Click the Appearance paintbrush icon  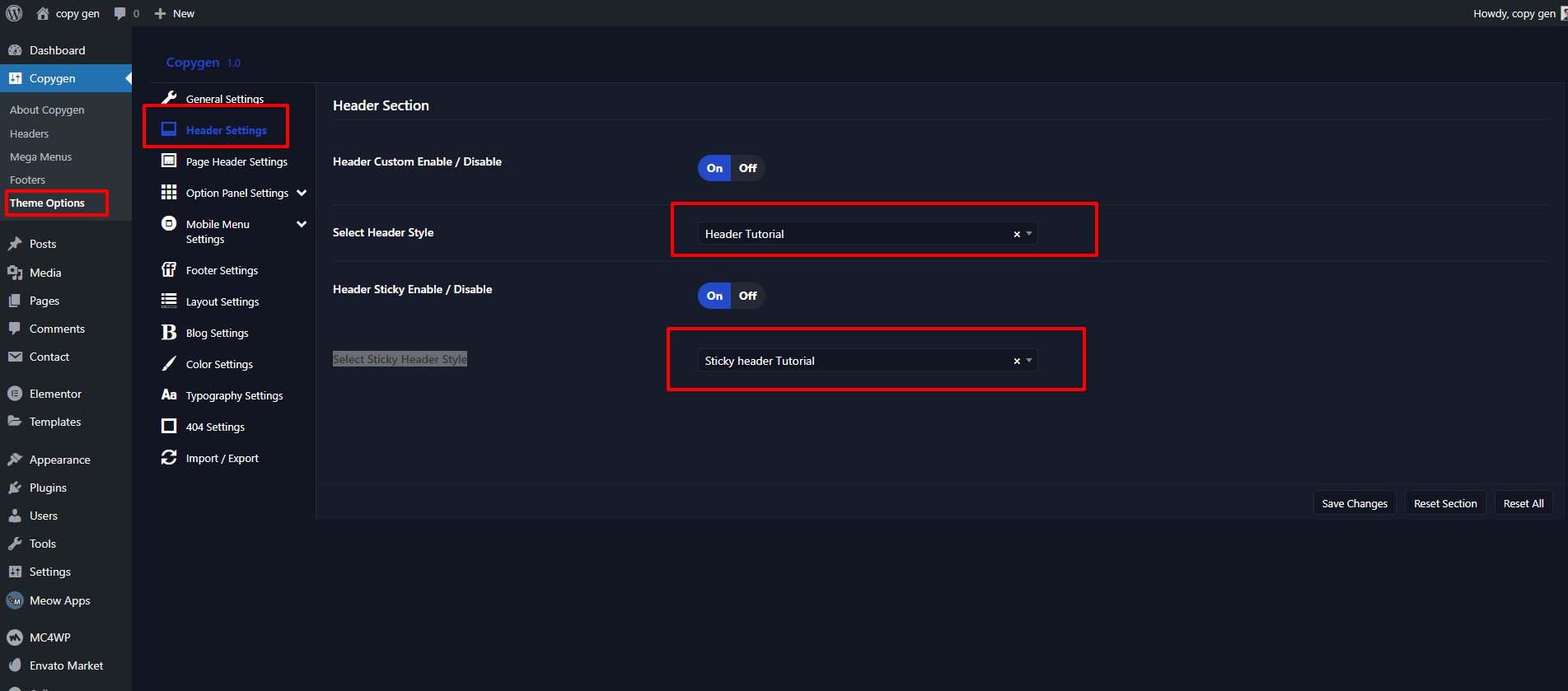click(x=15, y=460)
